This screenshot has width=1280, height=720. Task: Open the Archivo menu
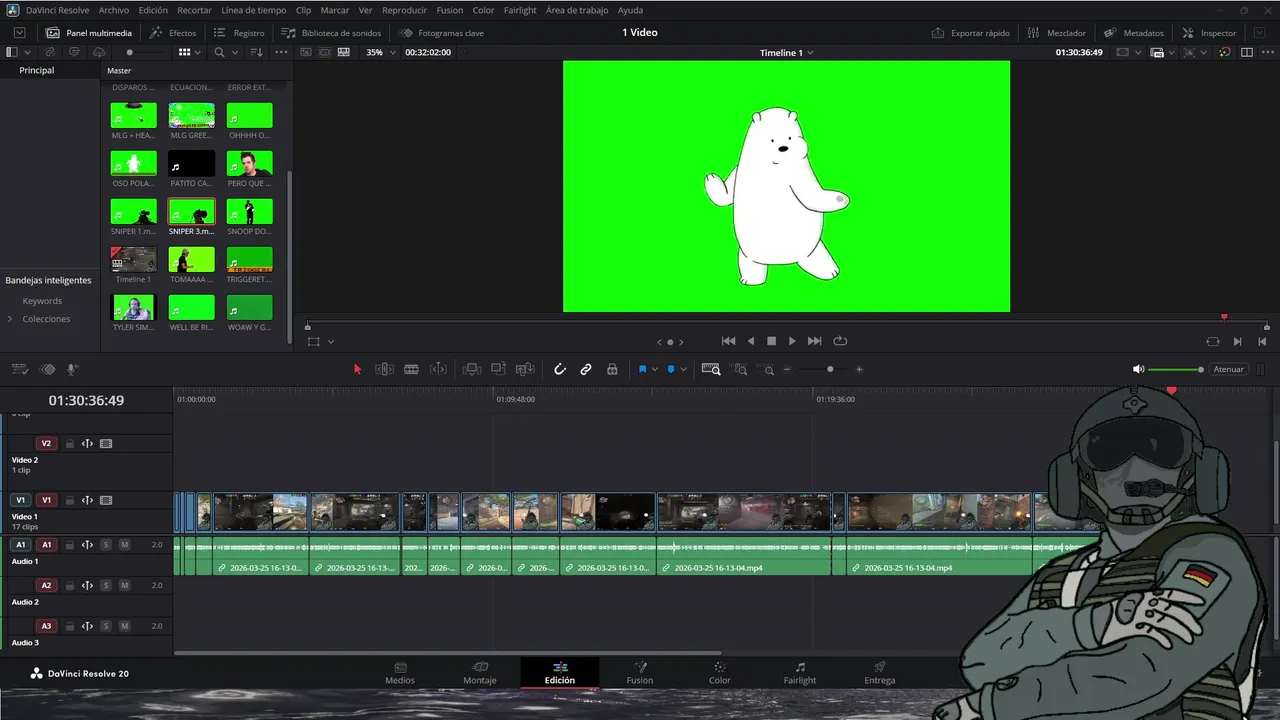coord(113,10)
